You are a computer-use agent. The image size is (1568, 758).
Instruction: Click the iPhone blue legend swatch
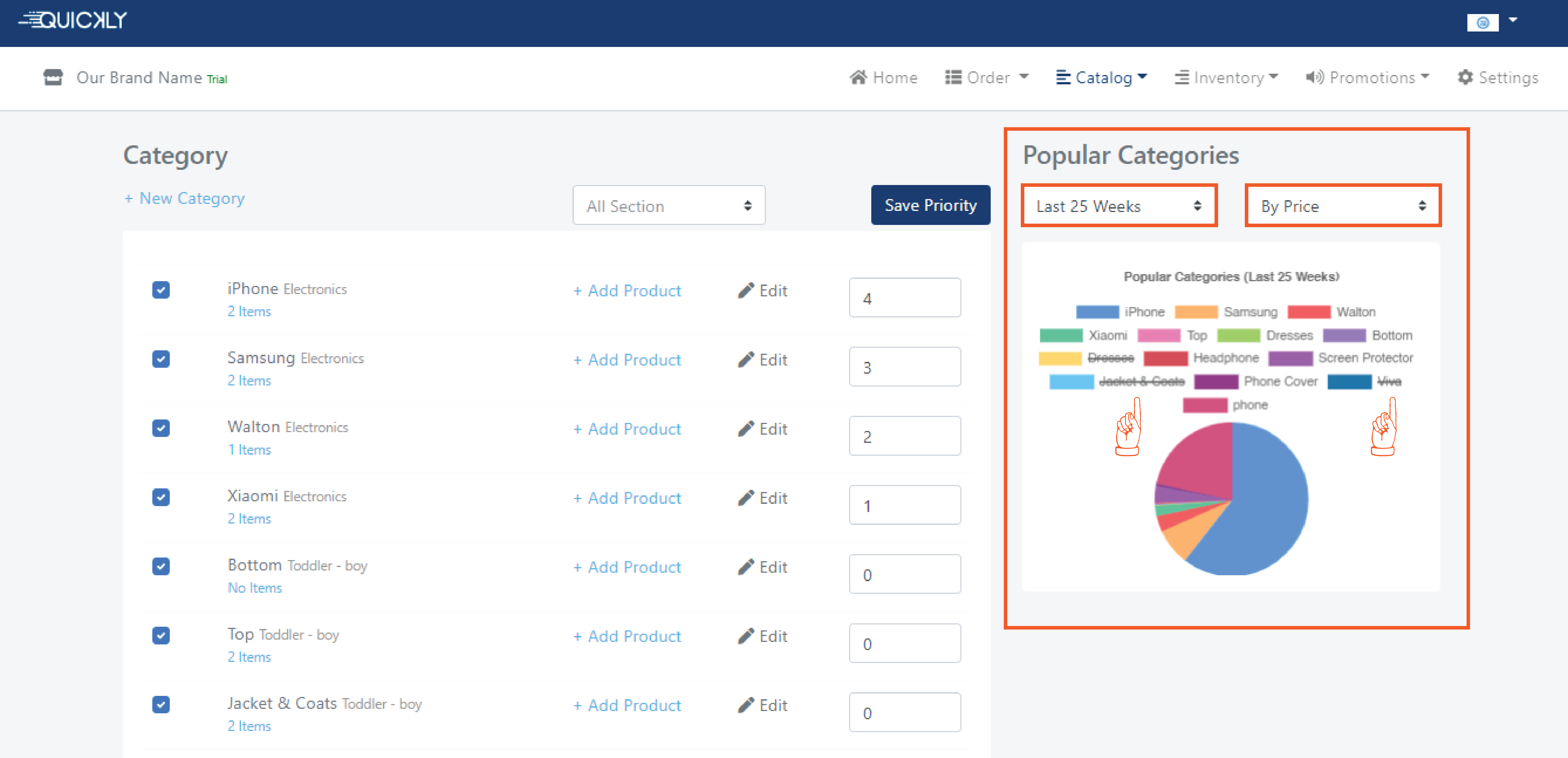(x=1097, y=312)
